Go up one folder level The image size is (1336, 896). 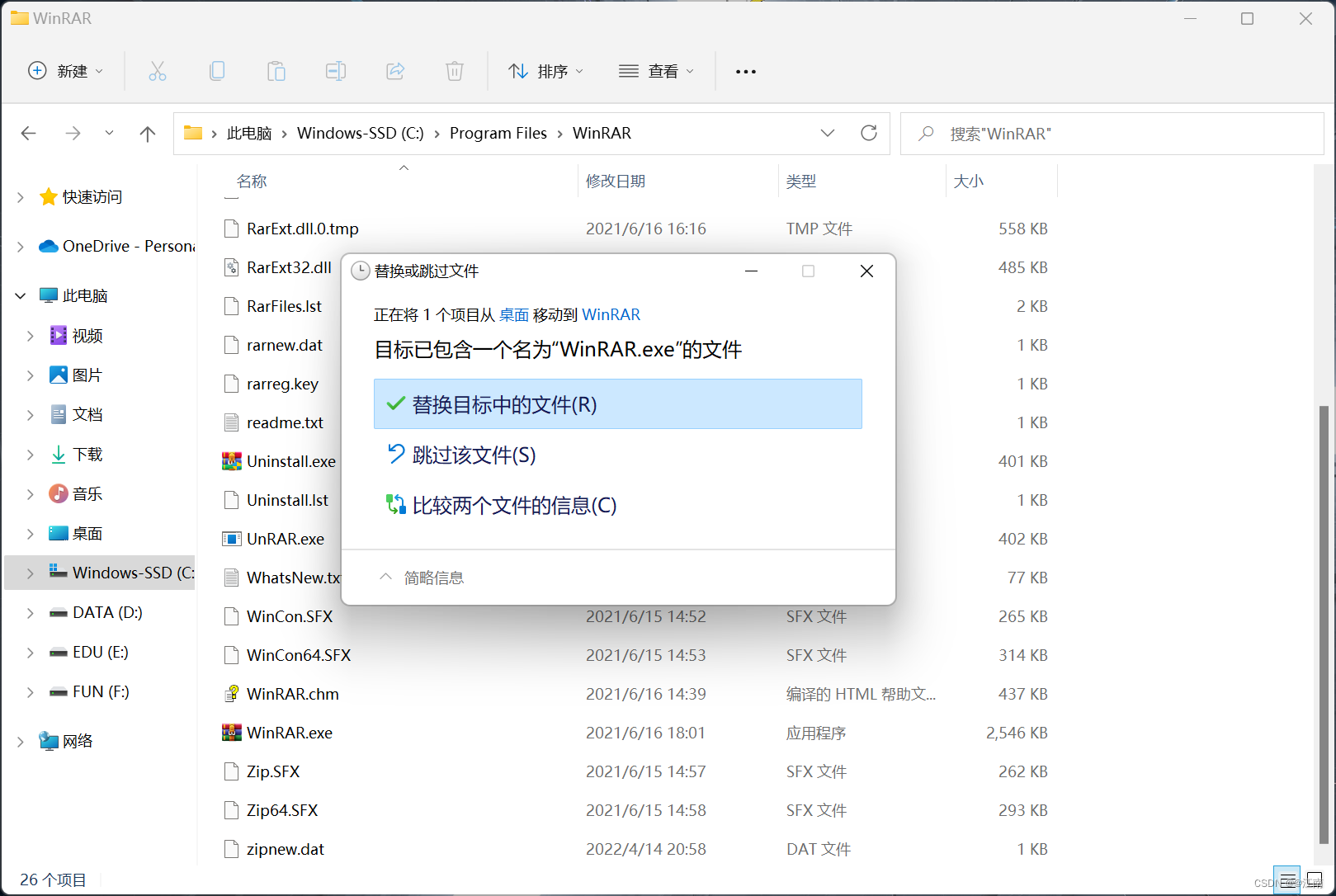pos(148,133)
